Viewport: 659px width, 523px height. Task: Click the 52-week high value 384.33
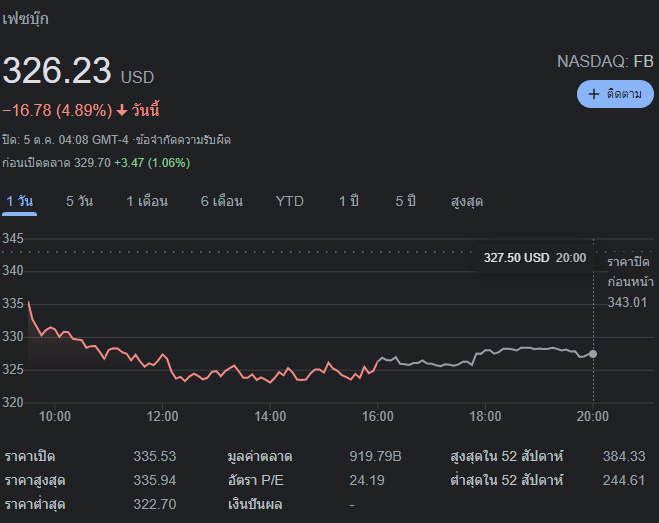point(624,456)
